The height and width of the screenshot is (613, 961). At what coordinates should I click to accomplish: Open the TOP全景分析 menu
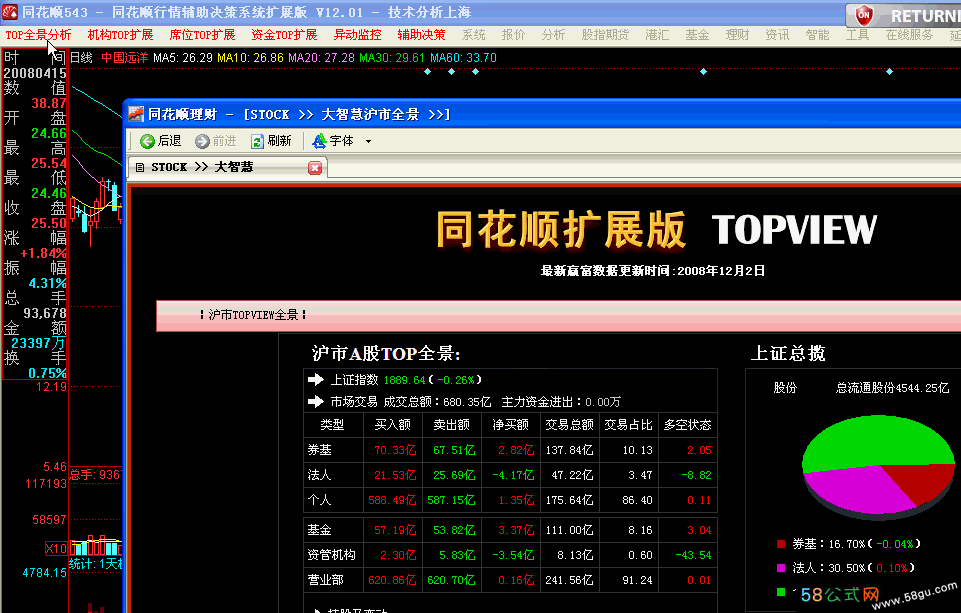38,35
